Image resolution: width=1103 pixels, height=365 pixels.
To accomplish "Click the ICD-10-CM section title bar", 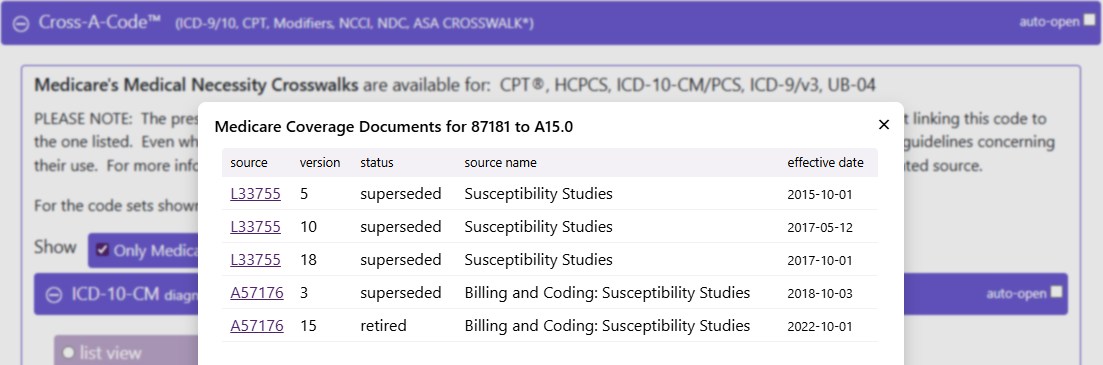I will tap(551, 294).
